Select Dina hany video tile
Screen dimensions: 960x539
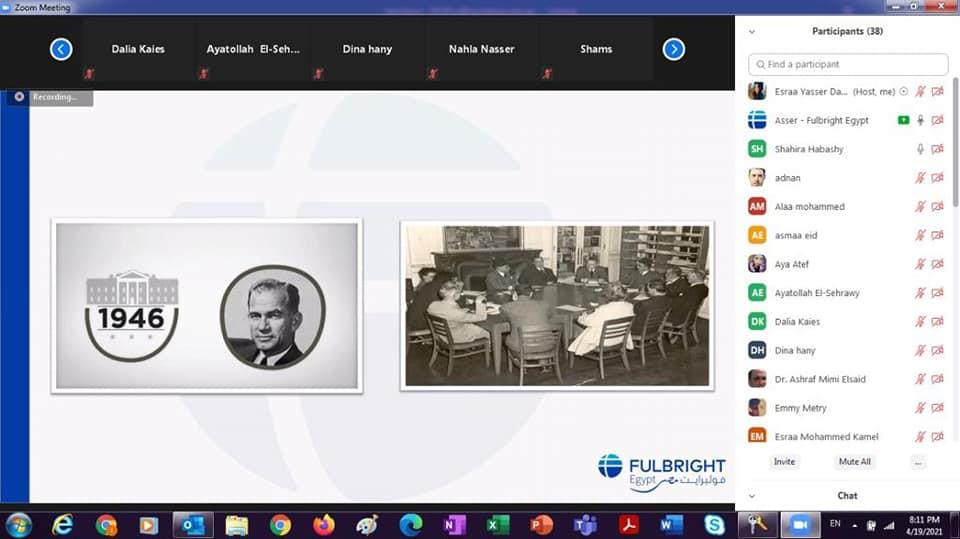click(367, 49)
